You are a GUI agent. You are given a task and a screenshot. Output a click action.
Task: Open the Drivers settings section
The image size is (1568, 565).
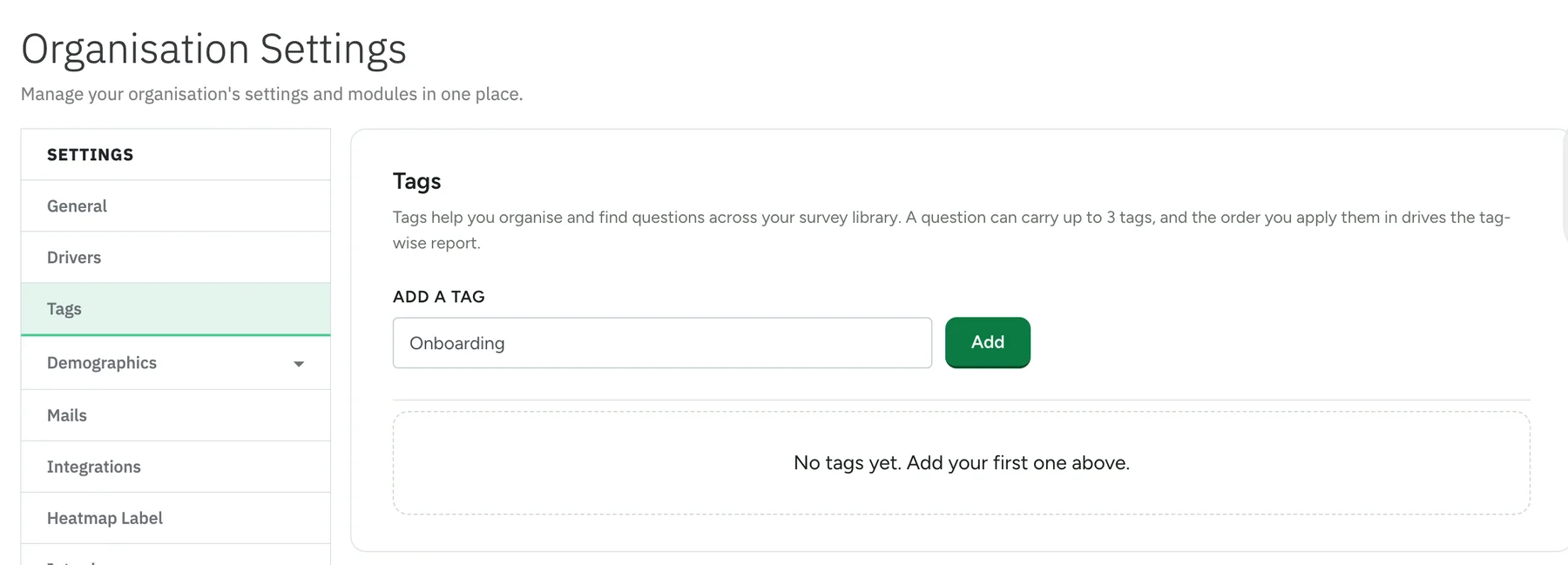[x=175, y=257]
